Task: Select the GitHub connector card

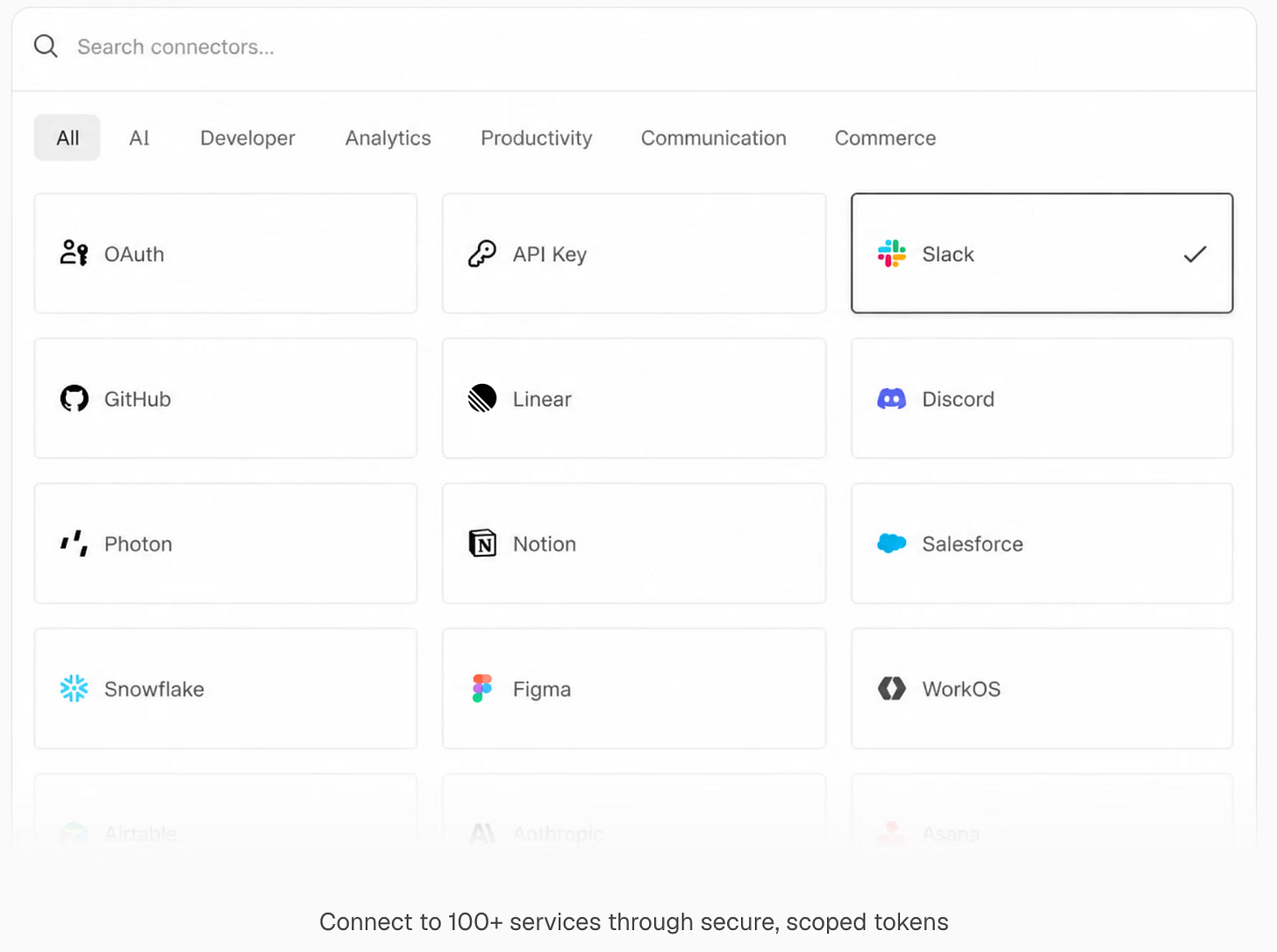Action: tap(225, 399)
